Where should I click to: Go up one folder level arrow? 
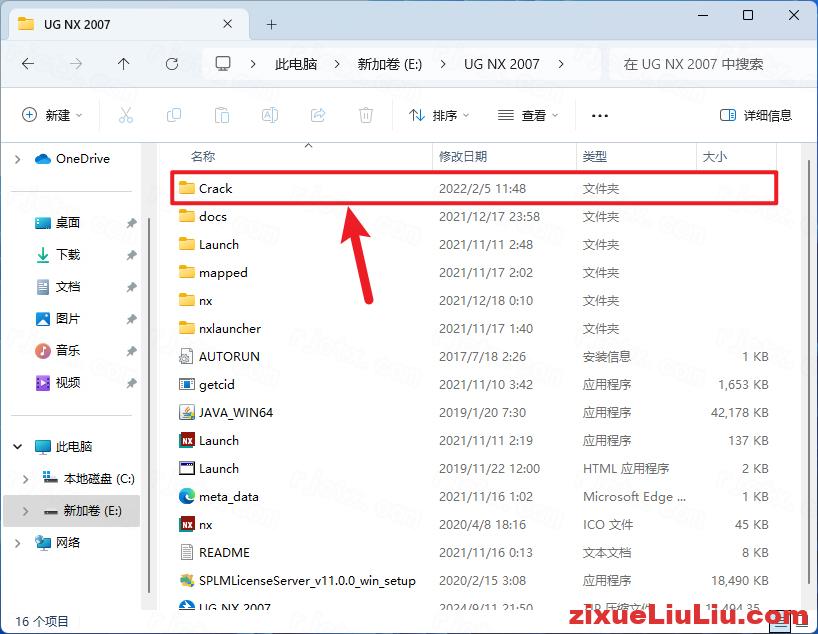tap(124, 64)
